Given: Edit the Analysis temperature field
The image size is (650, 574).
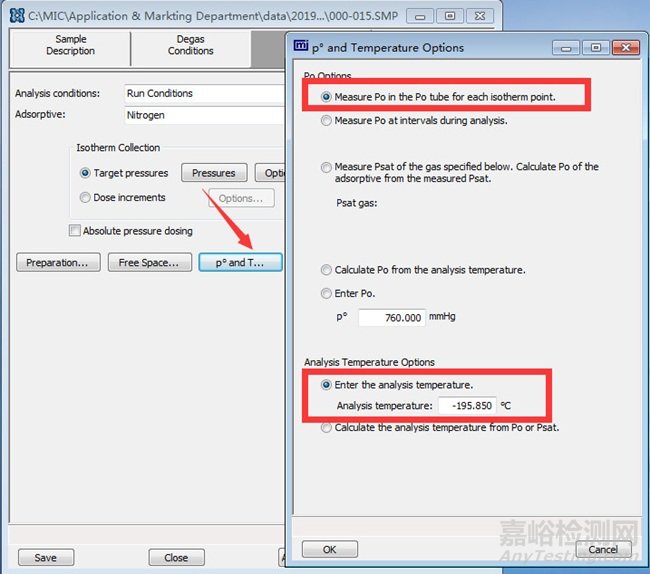Looking at the screenshot, I should pyautogui.click(x=469, y=405).
